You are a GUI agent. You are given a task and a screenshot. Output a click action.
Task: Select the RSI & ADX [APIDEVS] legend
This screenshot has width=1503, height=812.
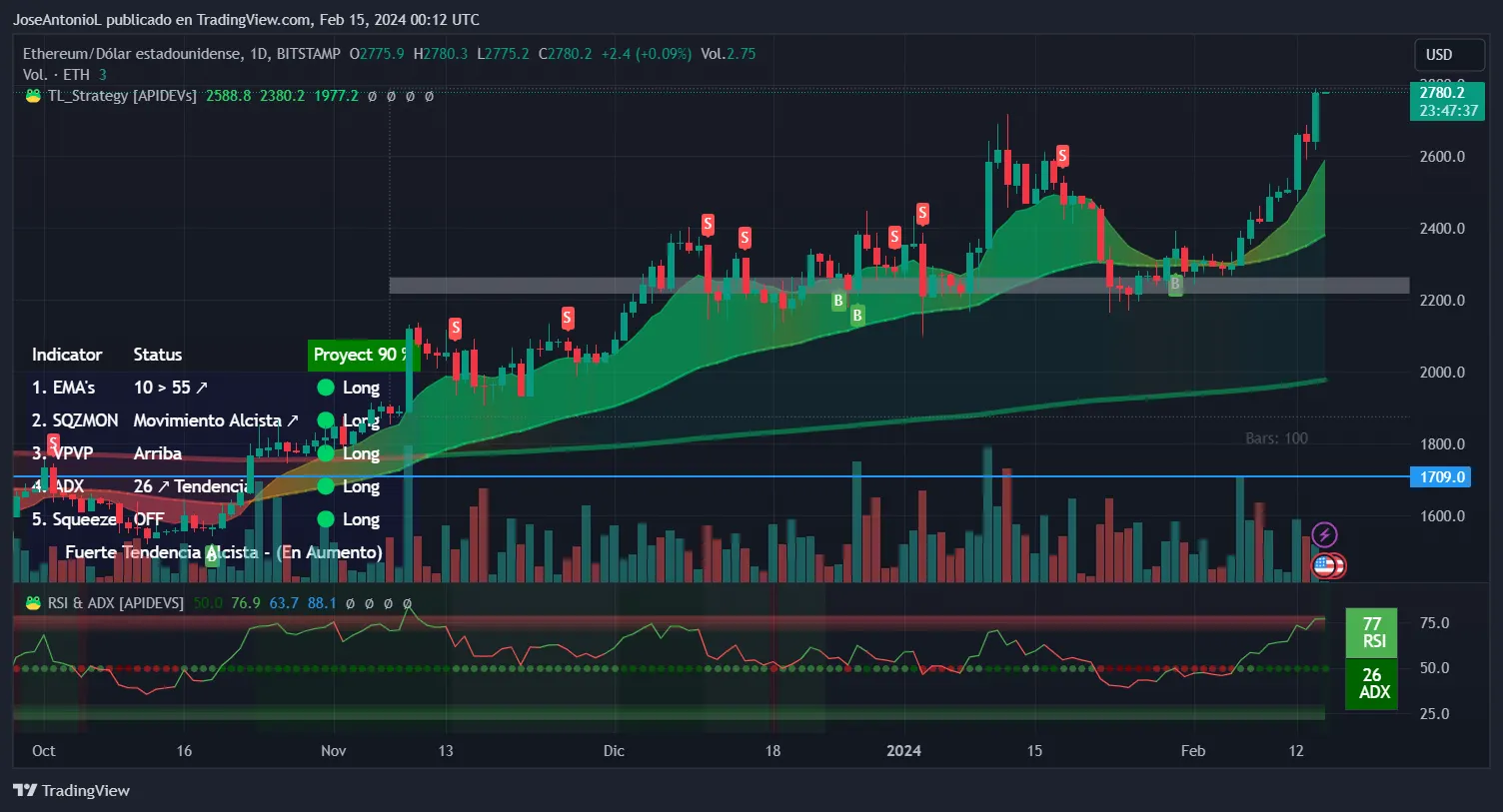tap(115, 603)
